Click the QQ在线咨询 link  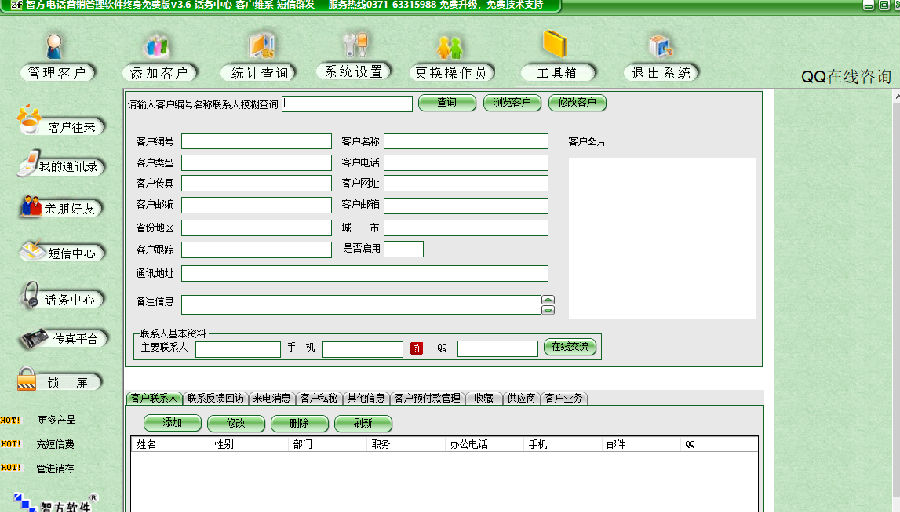click(x=846, y=77)
